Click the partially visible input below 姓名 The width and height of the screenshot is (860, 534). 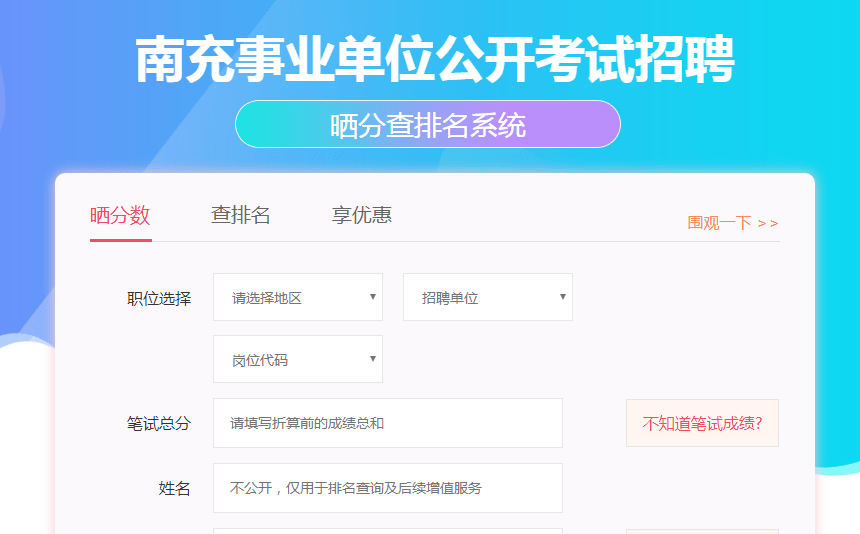tap(387, 530)
